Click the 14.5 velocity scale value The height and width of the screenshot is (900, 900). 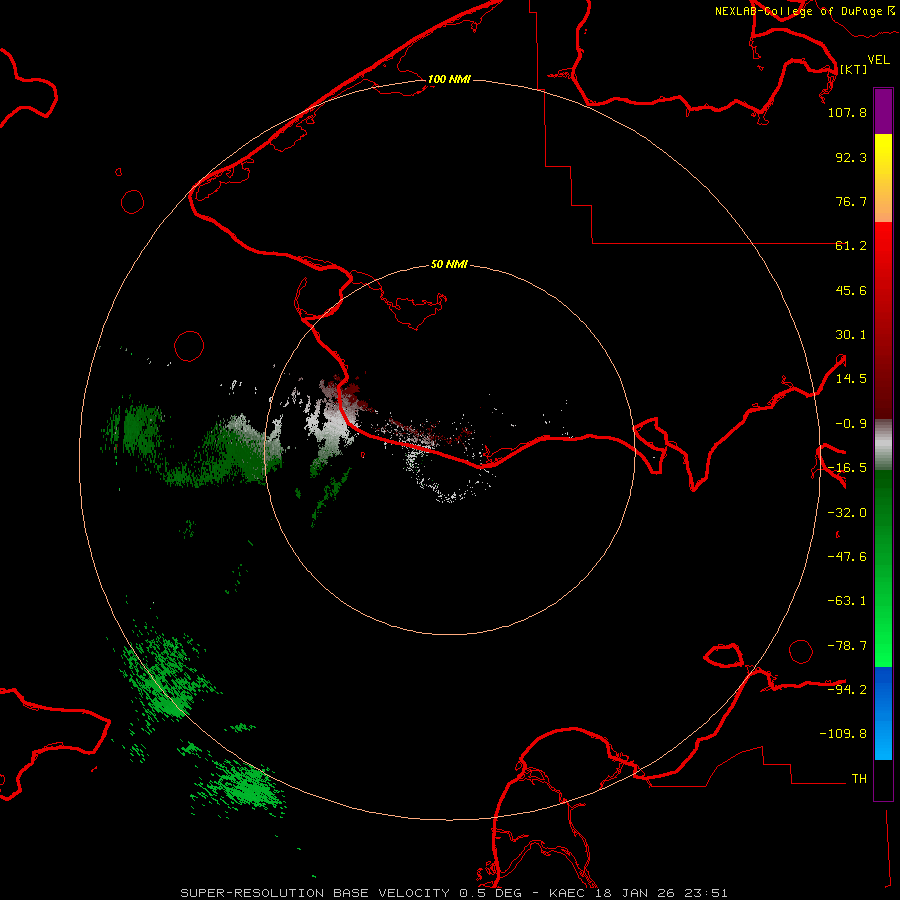click(851, 379)
